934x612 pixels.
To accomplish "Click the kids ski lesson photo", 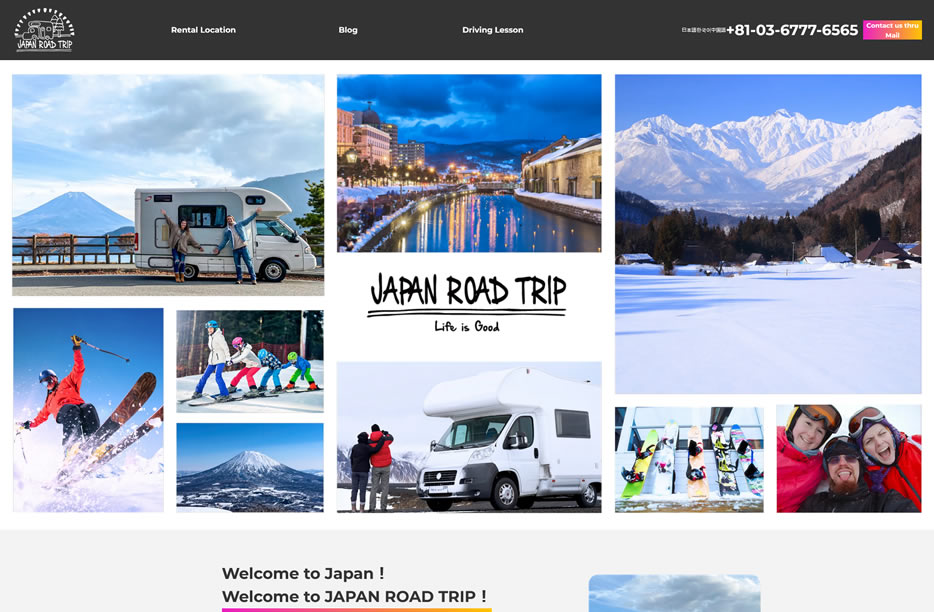I will (x=250, y=361).
